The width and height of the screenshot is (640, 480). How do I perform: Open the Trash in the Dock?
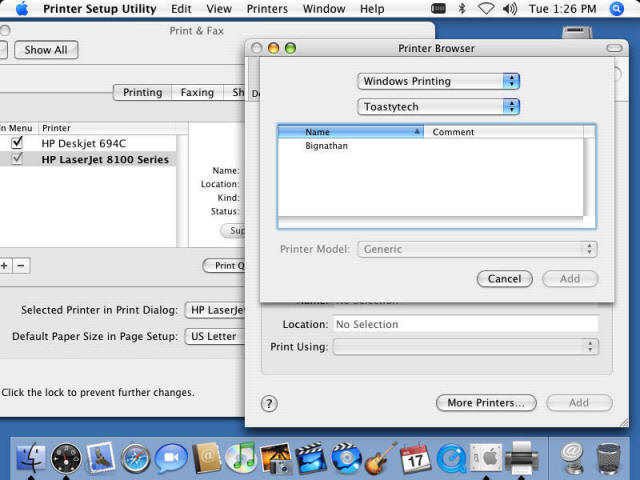[x=608, y=458]
